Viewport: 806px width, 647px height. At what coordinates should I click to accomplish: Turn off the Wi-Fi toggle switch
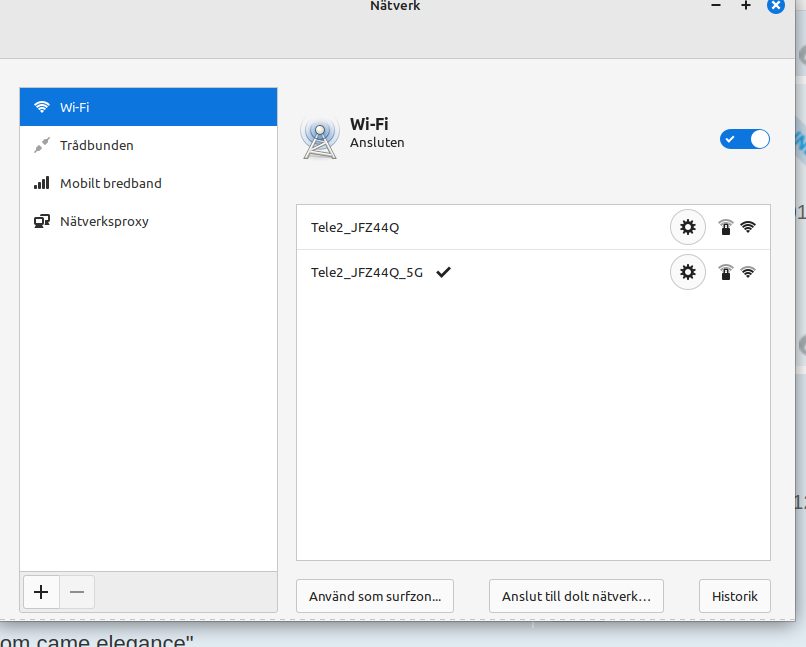click(x=745, y=139)
